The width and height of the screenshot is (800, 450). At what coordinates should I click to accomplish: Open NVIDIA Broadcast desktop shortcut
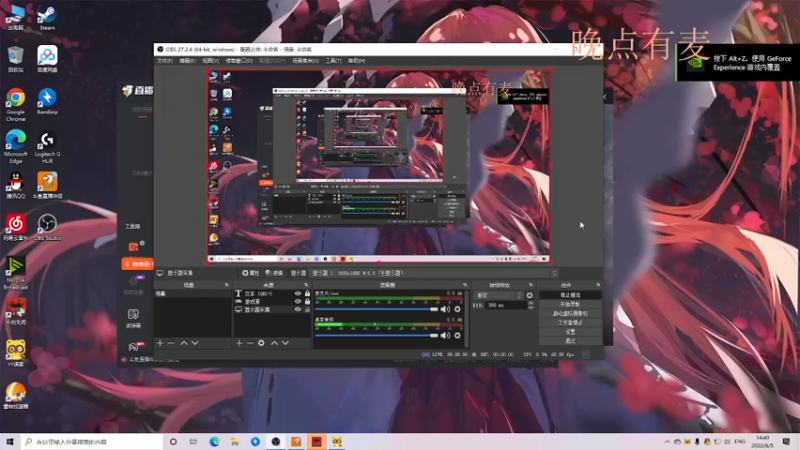[15, 273]
